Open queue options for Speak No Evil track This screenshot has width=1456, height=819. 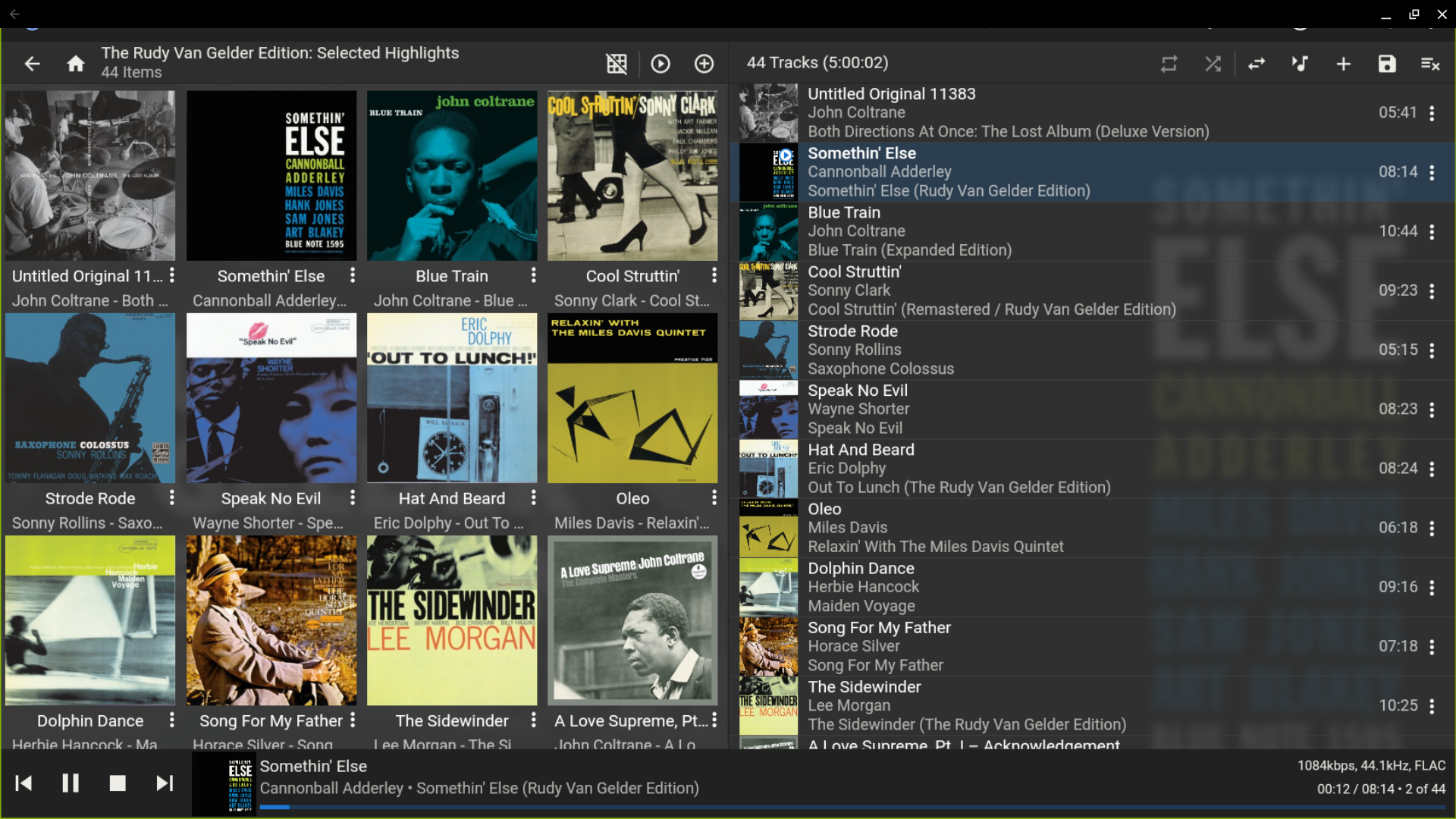click(1432, 409)
